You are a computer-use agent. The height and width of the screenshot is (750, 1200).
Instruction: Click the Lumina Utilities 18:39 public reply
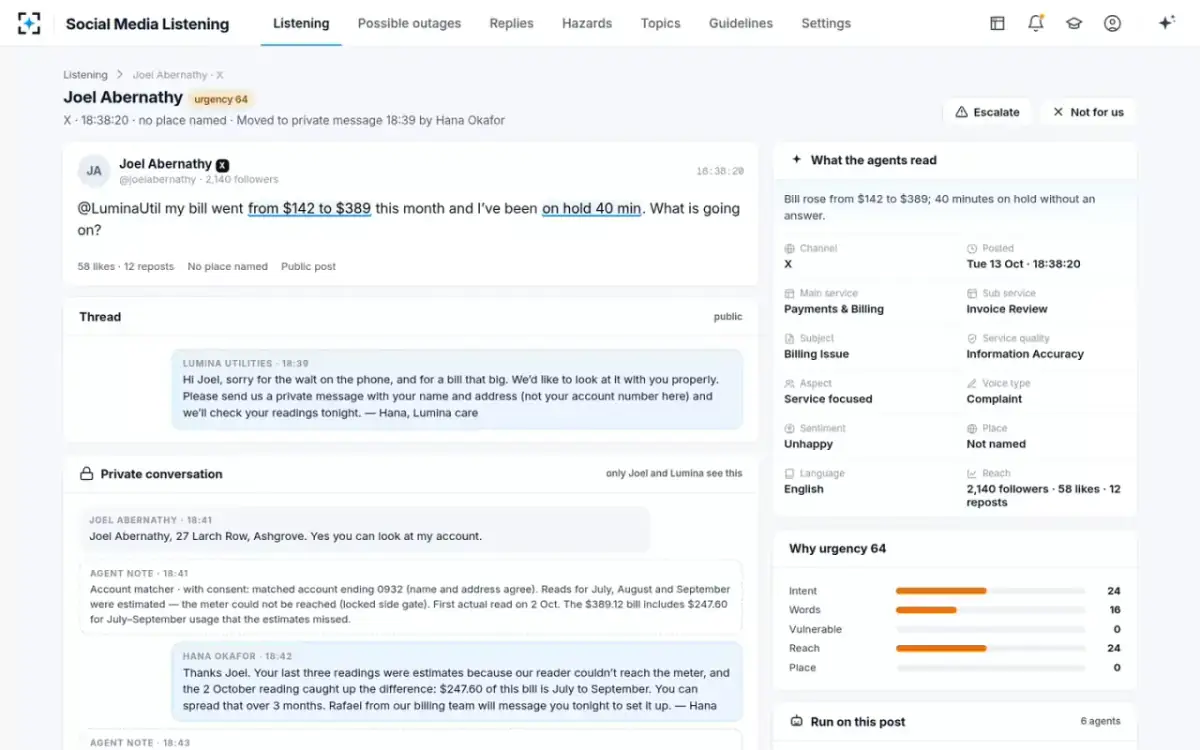(457, 389)
